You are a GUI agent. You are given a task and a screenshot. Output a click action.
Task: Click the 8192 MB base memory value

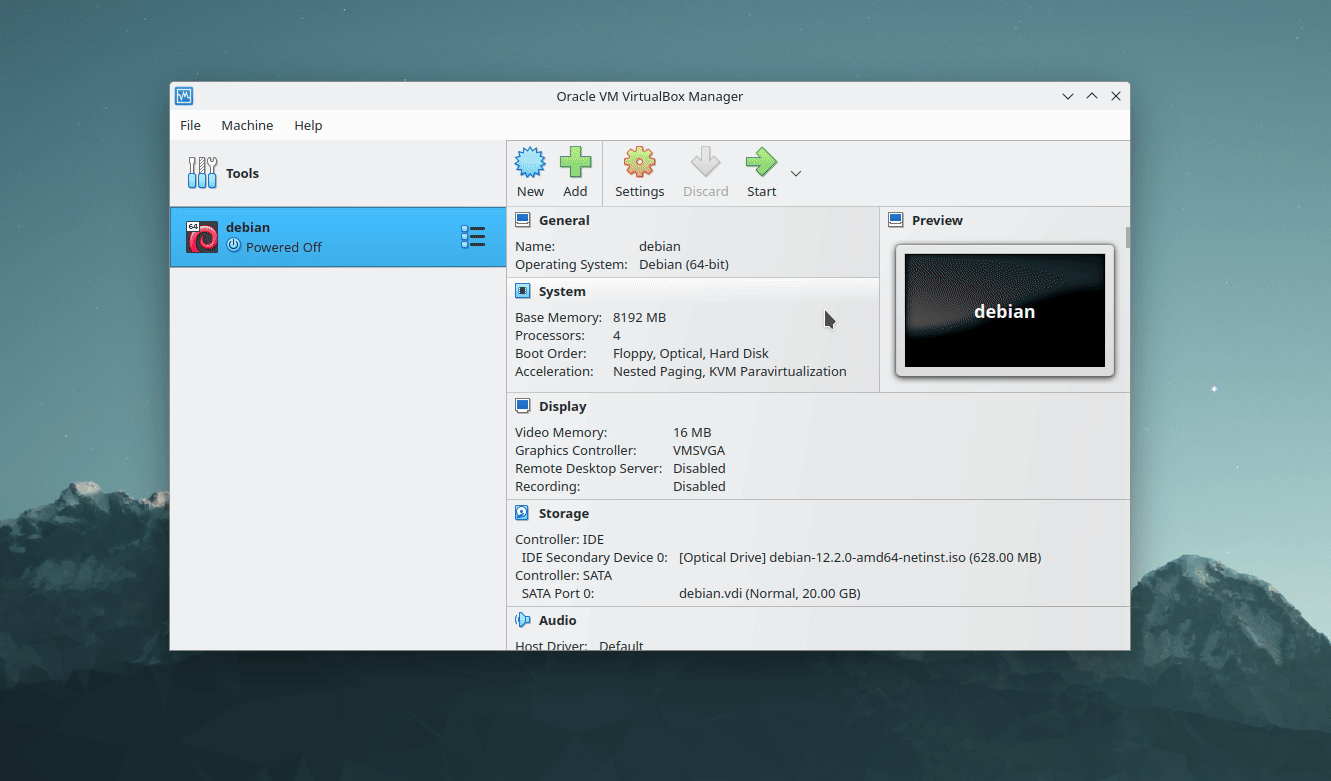(x=639, y=317)
